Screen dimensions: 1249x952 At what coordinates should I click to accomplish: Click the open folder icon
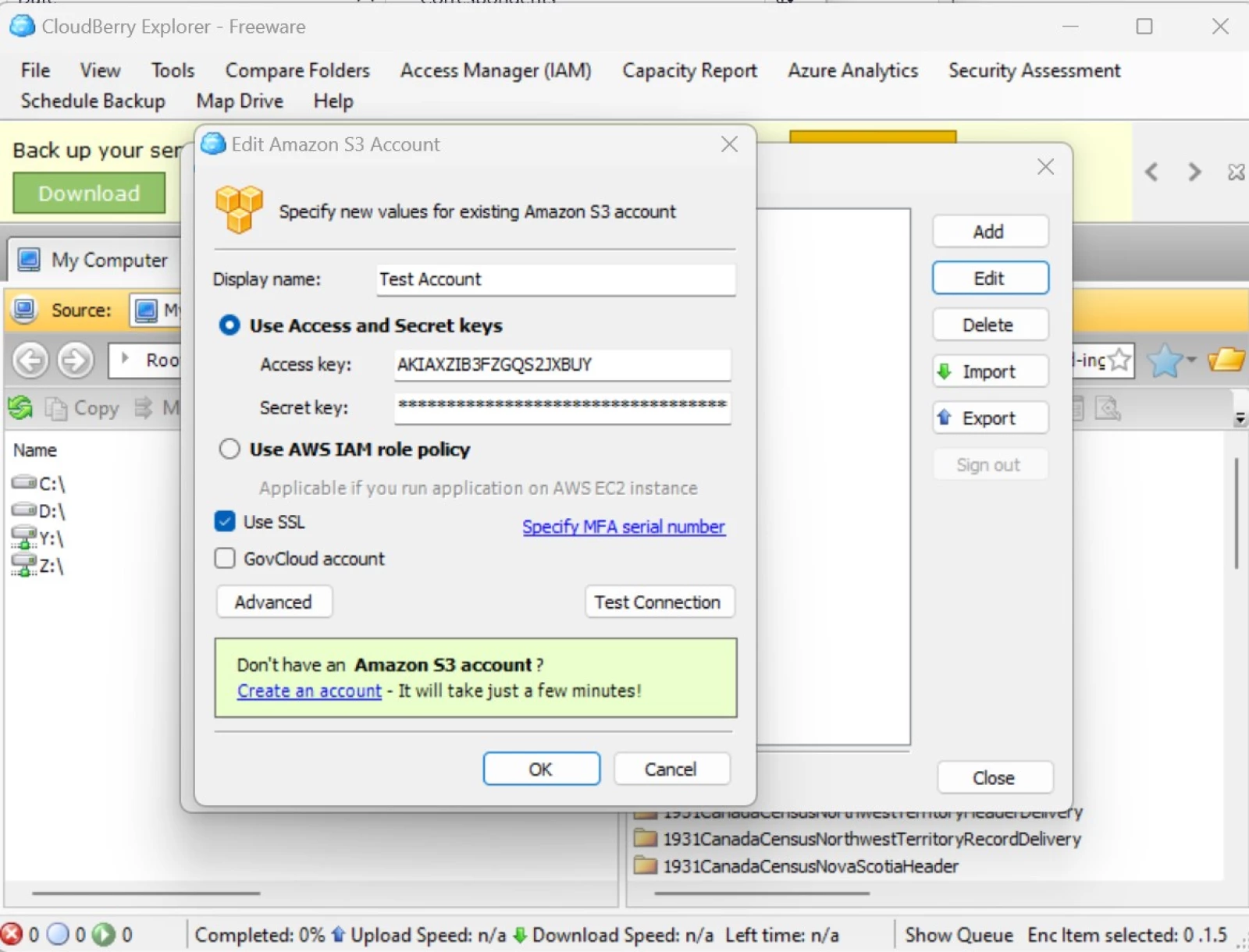tap(1226, 360)
